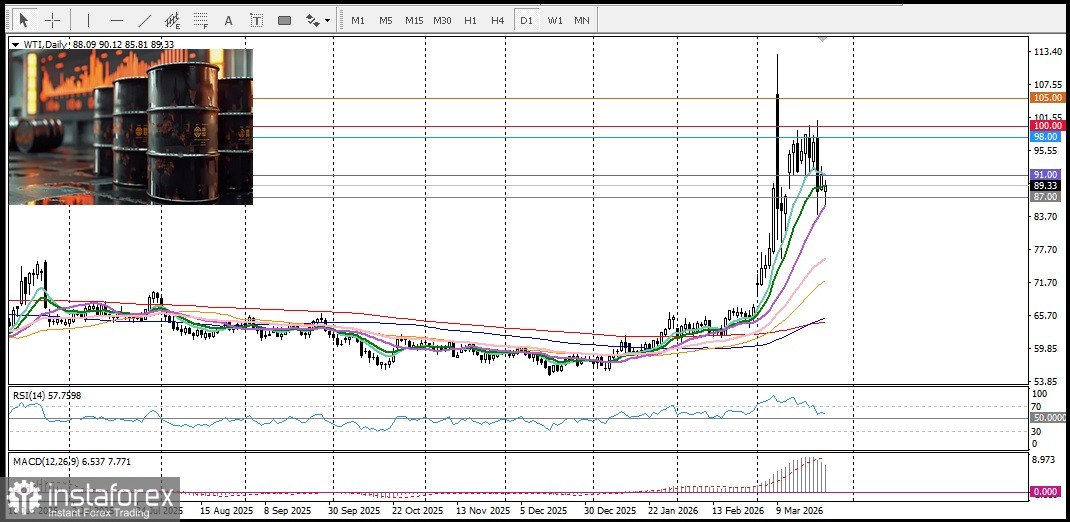Image resolution: width=1070 pixels, height=522 pixels.
Task: Select the W1 weekly timeframe
Action: tap(554, 20)
